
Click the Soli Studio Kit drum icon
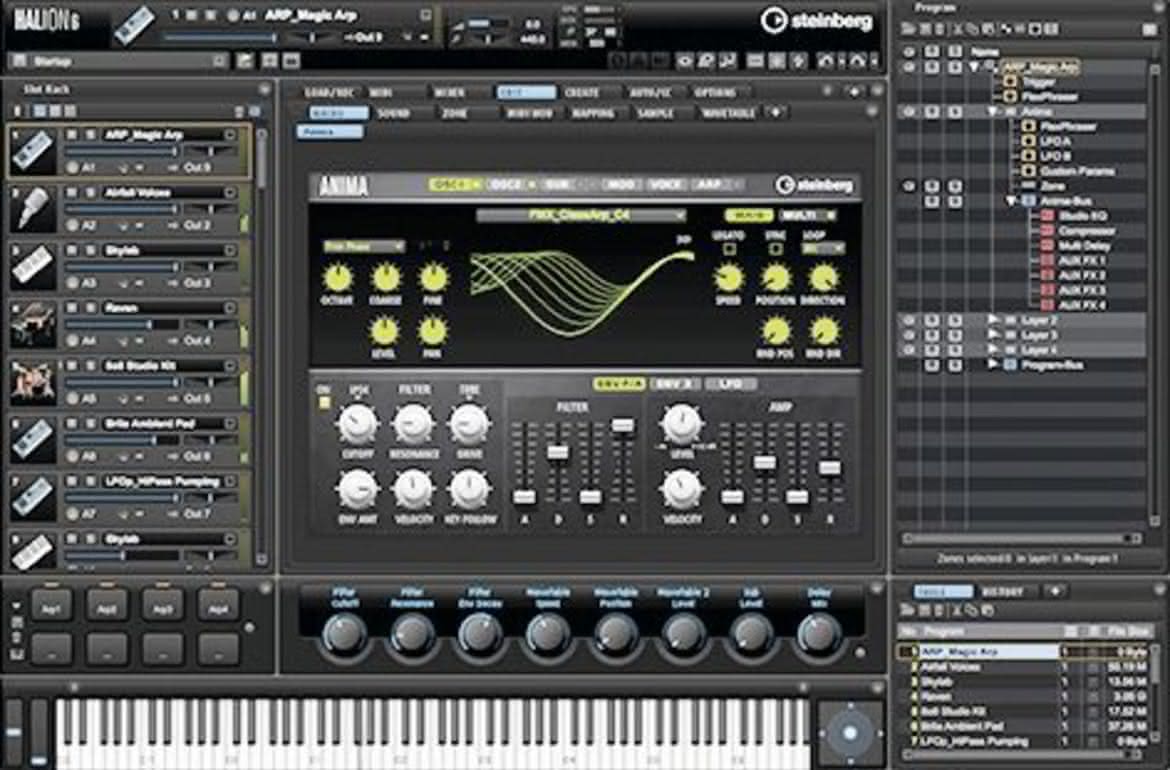(x=33, y=382)
